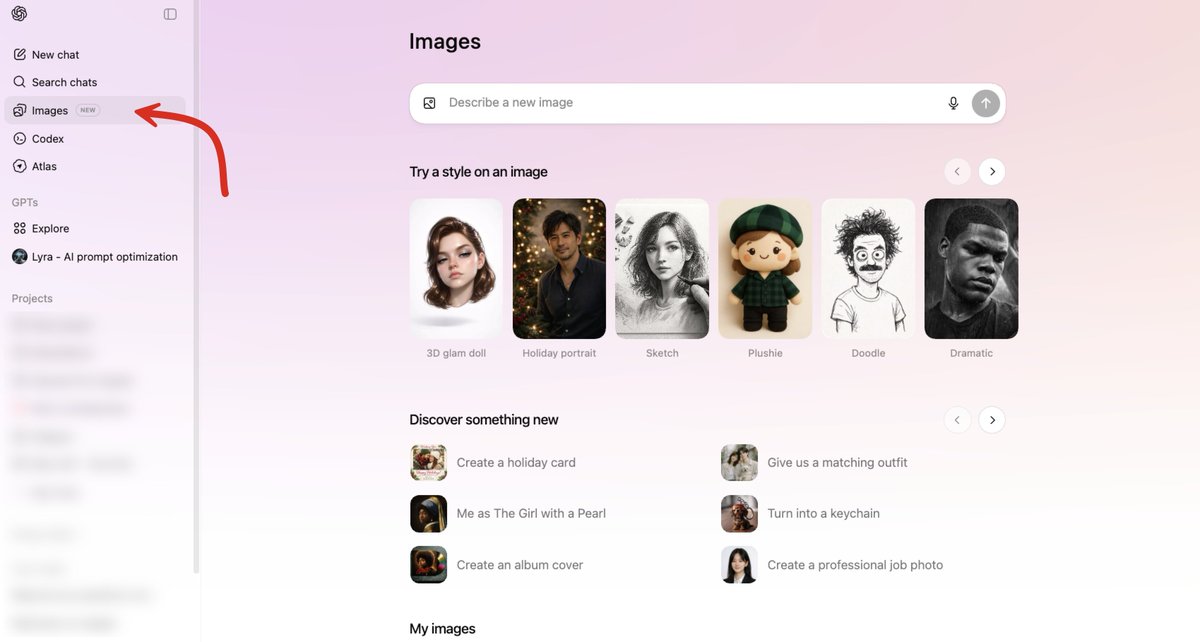Select Me as The Girl with a Pearl
The width and height of the screenshot is (1200, 642).
(x=531, y=514)
